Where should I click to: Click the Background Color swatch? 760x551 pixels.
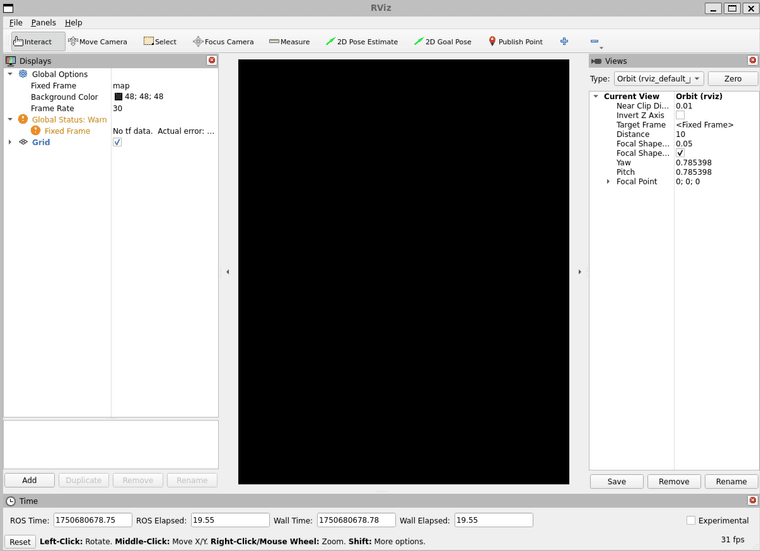(x=118, y=96)
